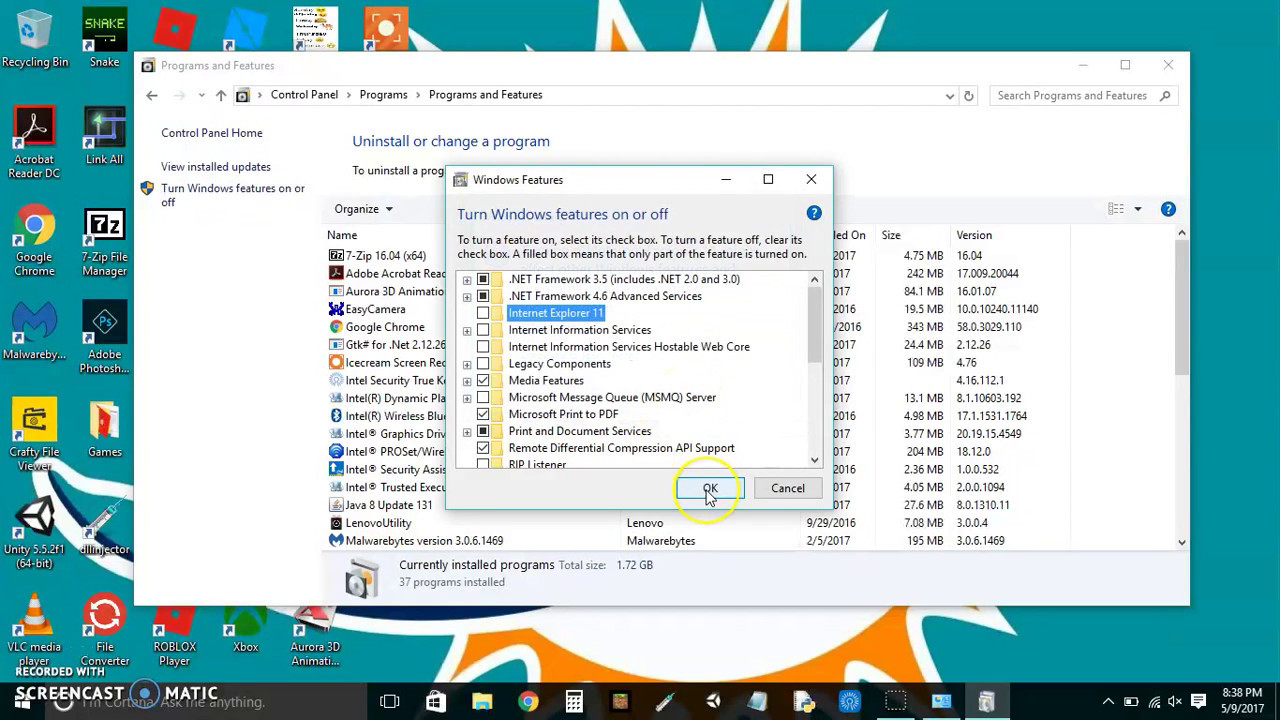Enable the Internet Information Services Hostable Web Core checkbox

(483, 347)
